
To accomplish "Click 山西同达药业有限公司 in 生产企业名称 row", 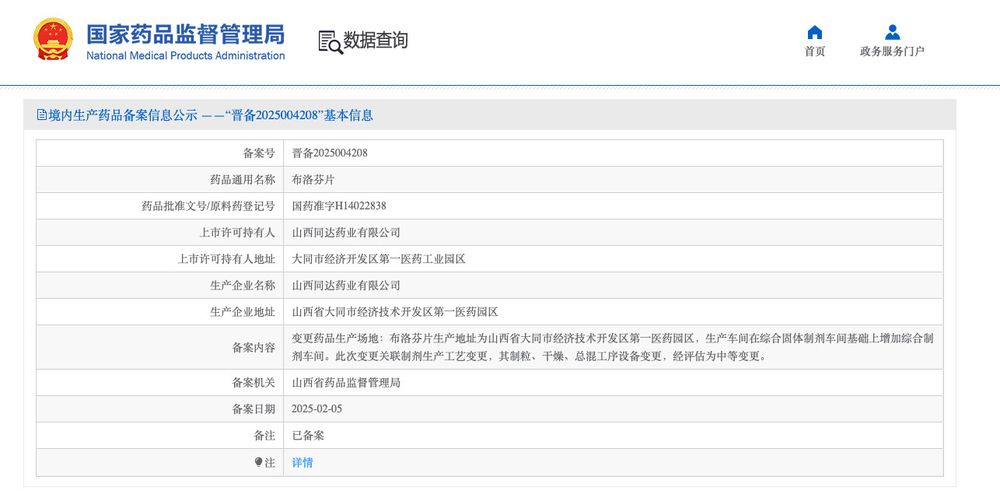I will (x=346, y=286).
